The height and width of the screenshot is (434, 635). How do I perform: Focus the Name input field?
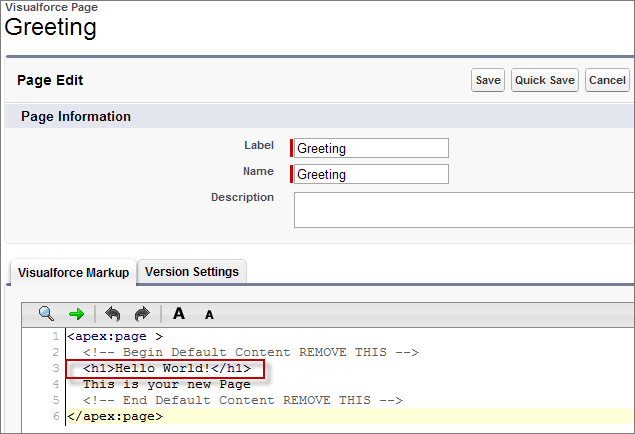(371, 174)
